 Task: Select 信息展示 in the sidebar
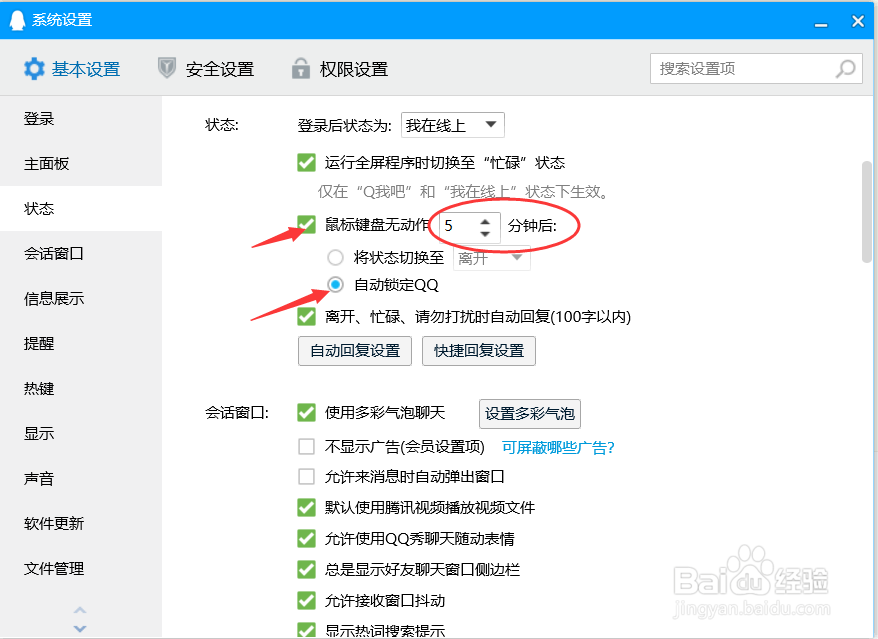[81, 298]
